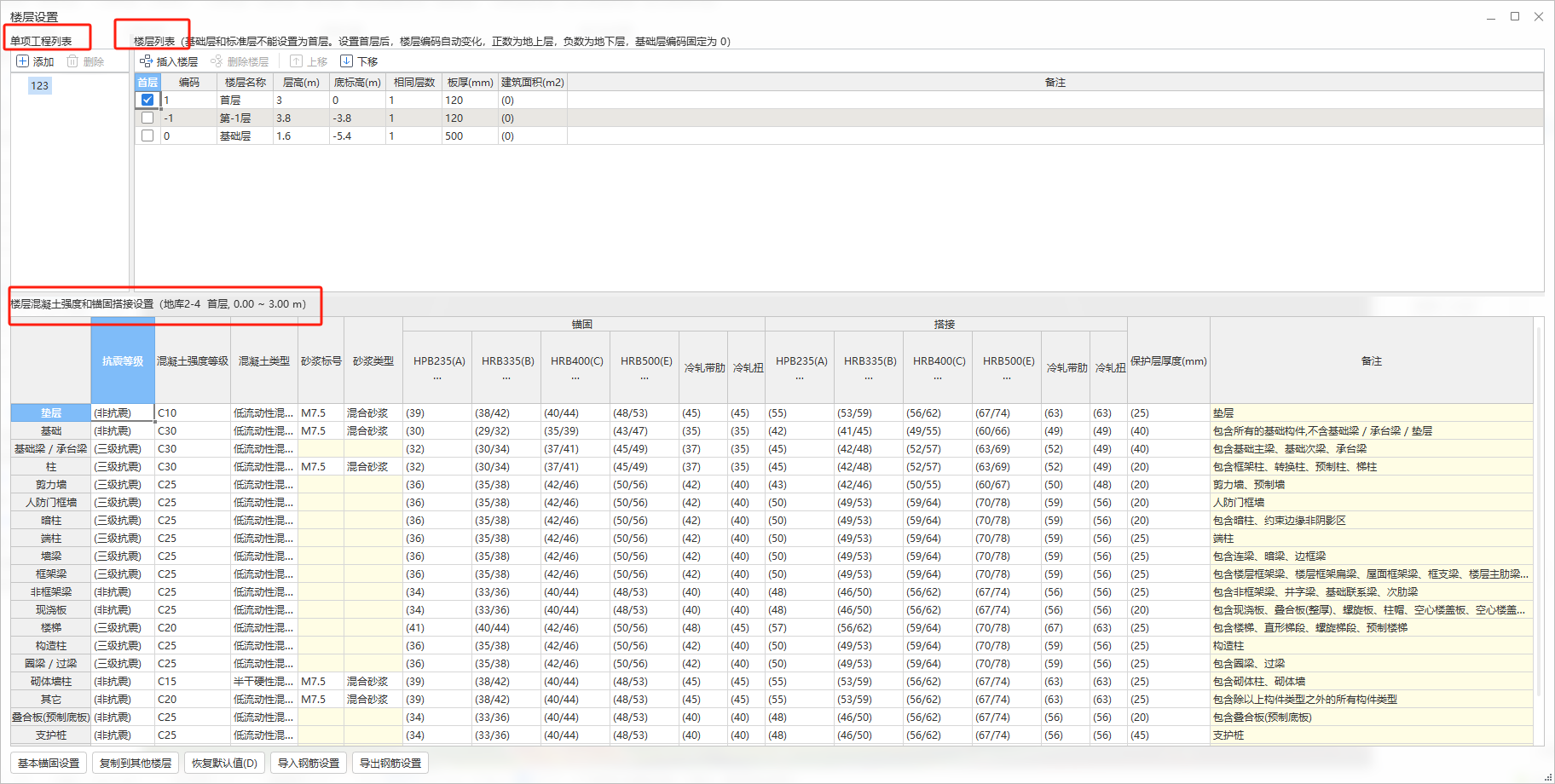Click 备注 cell 人防门框墙
The width and height of the screenshot is (1555, 784).
click(x=1372, y=502)
